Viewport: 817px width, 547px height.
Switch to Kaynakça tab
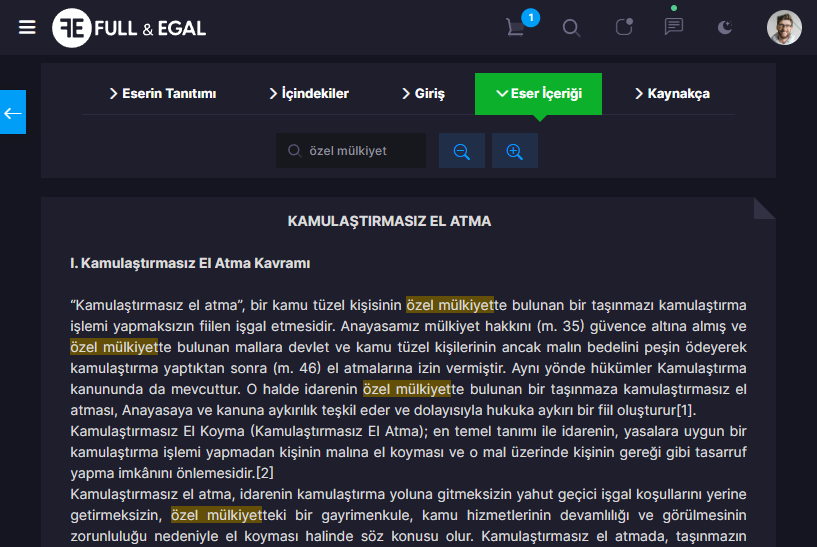[x=672, y=94]
